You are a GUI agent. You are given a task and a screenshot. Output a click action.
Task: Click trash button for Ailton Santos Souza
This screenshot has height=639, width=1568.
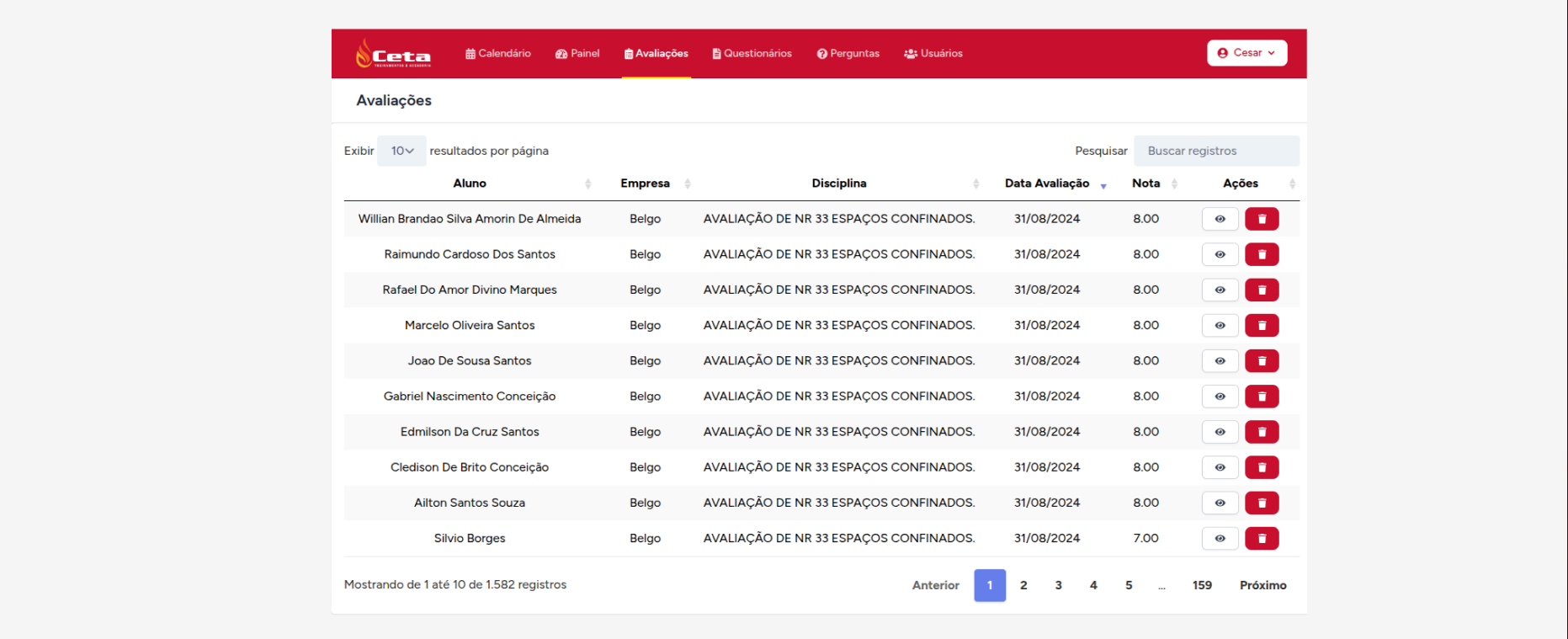coord(1262,503)
